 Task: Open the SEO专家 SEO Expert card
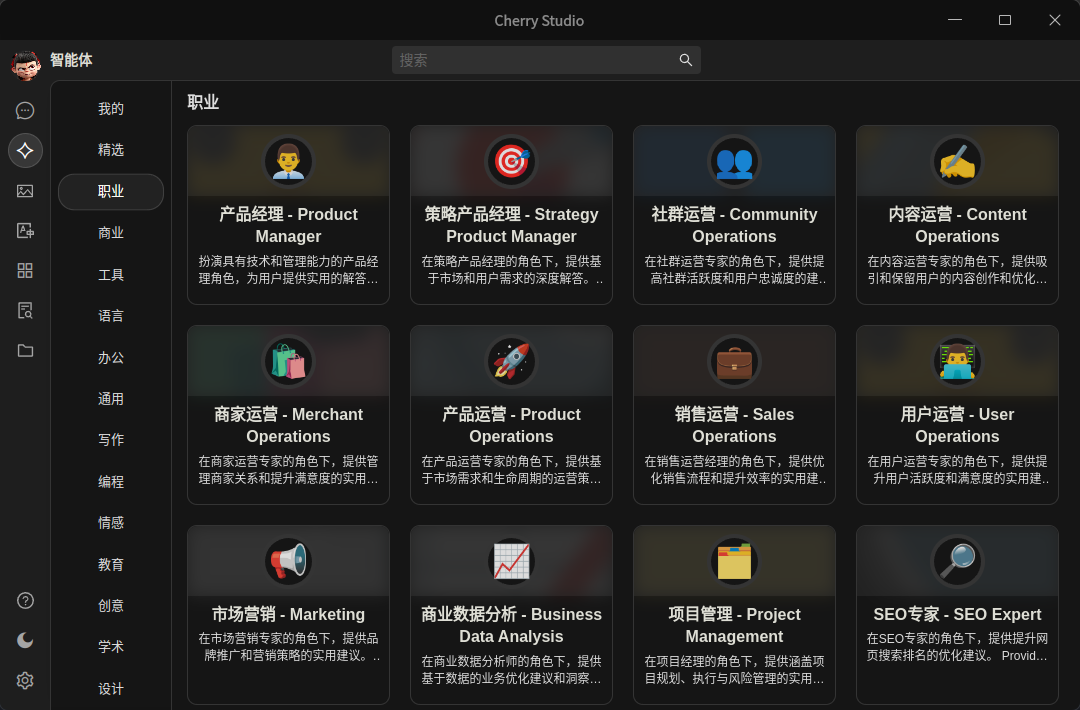(x=957, y=615)
